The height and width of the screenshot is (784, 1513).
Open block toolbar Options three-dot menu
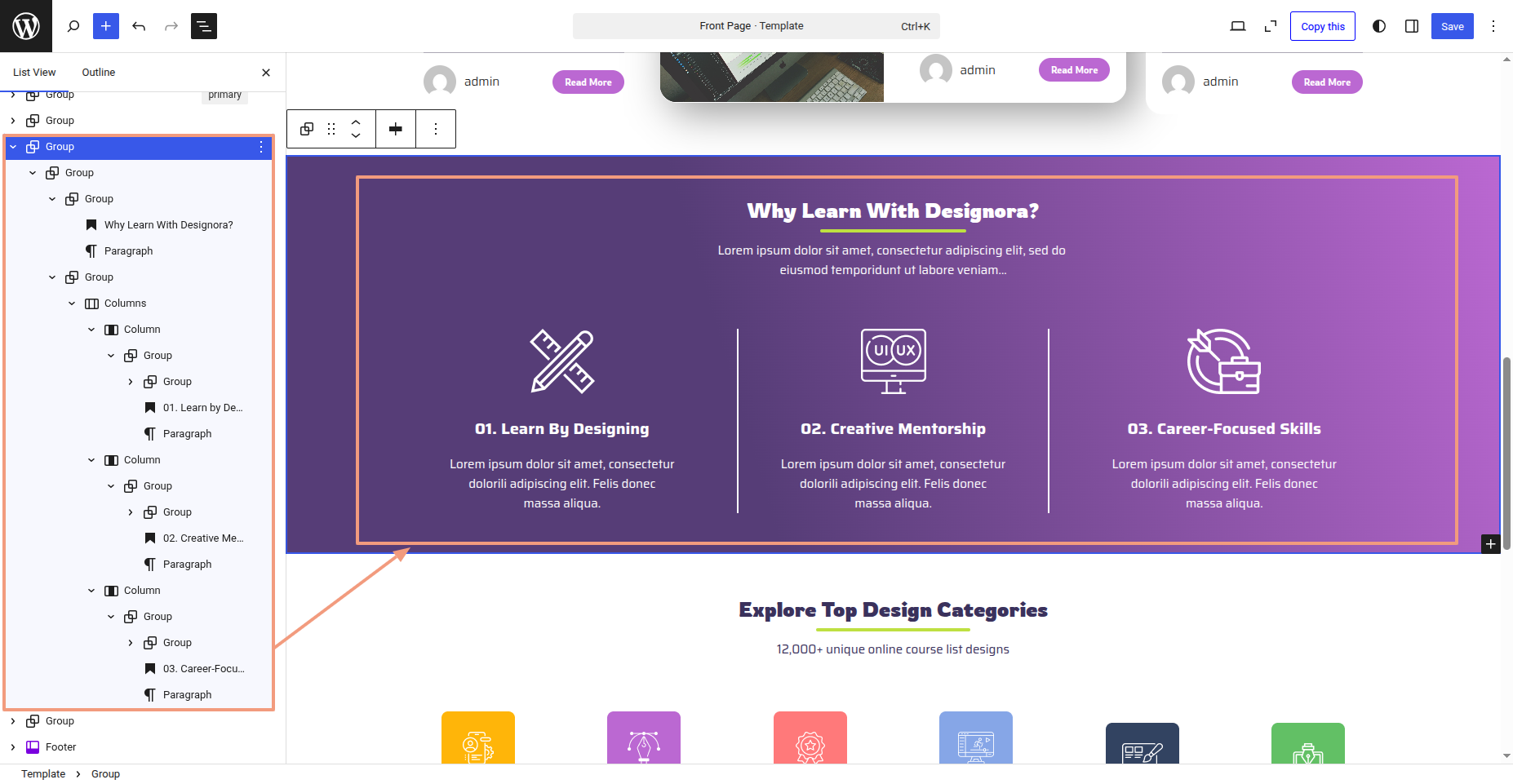pos(436,129)
